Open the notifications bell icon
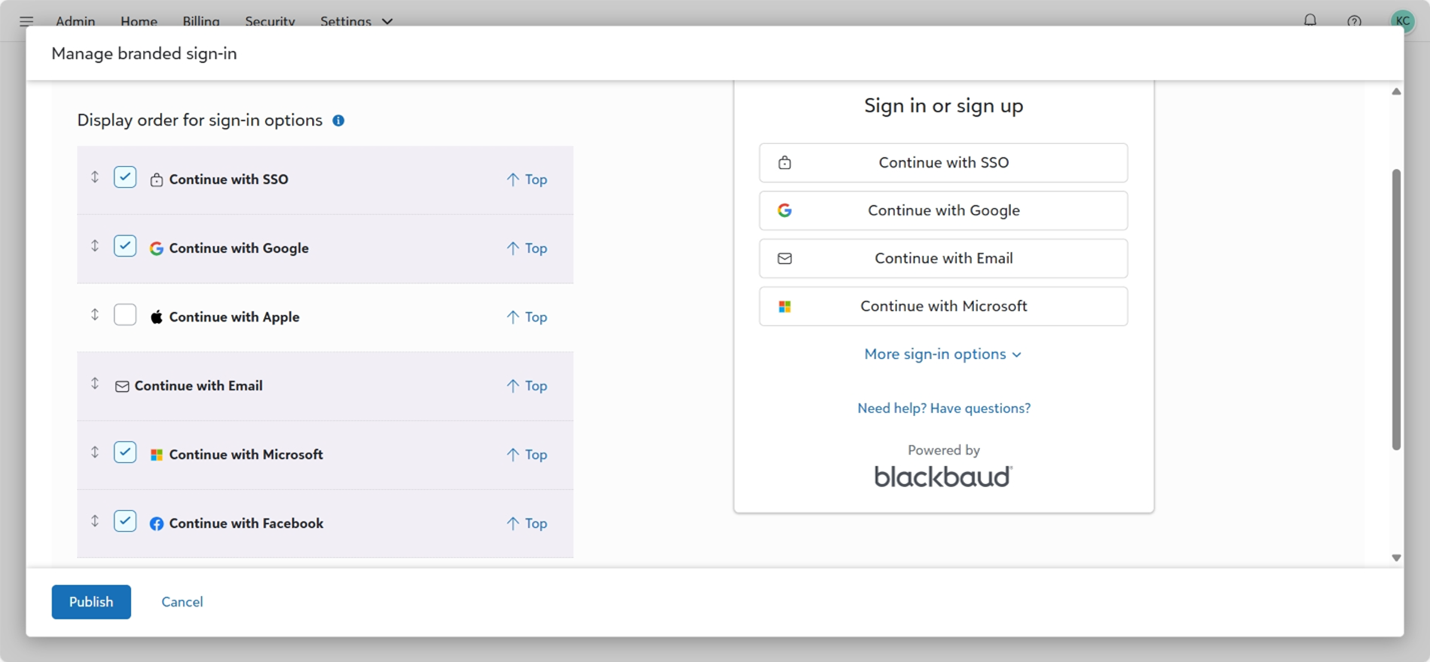This screenshot has height=662, width=1430. point(1309,20)
